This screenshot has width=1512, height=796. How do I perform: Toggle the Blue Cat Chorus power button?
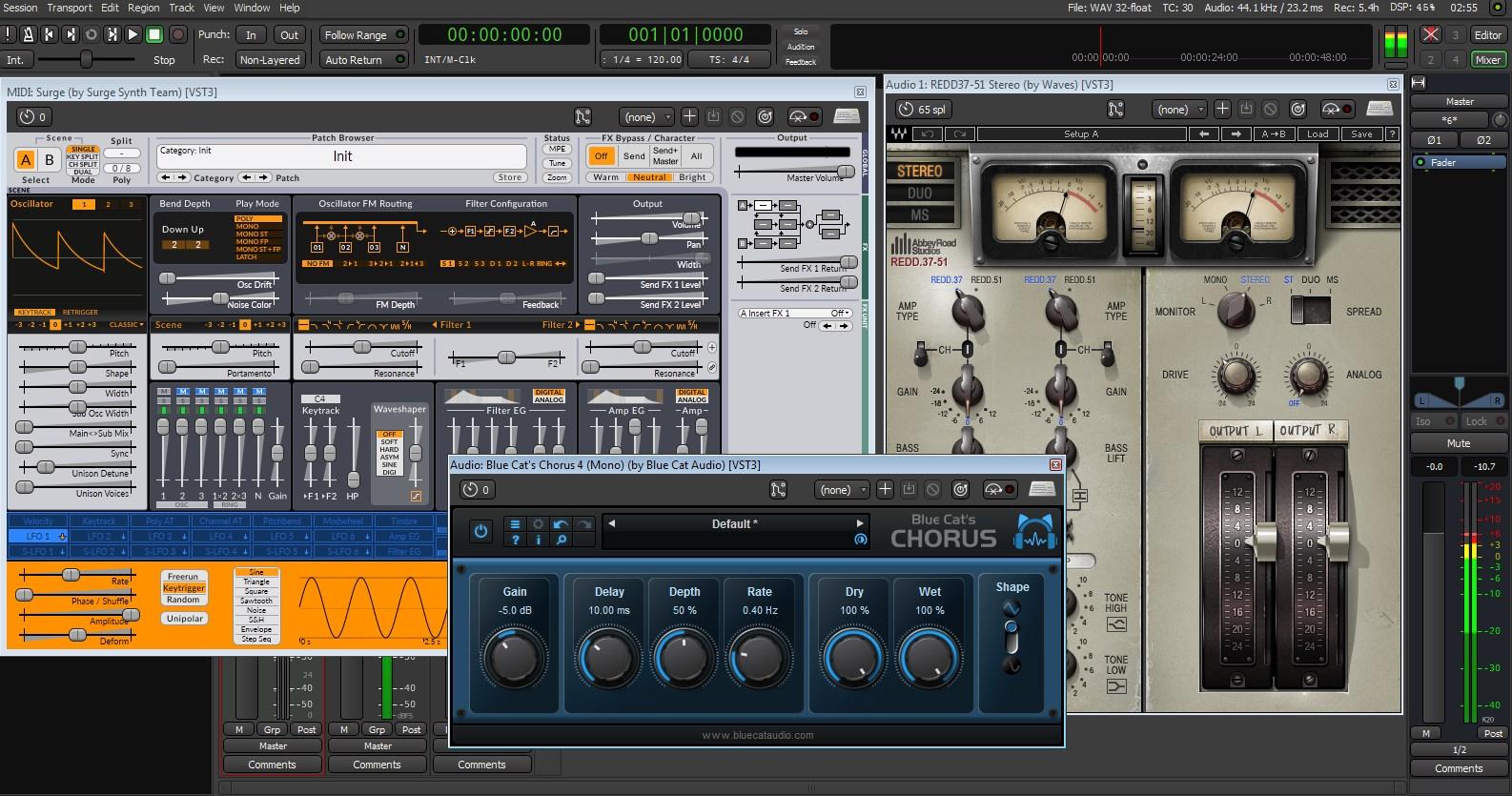tap(480, 532)
